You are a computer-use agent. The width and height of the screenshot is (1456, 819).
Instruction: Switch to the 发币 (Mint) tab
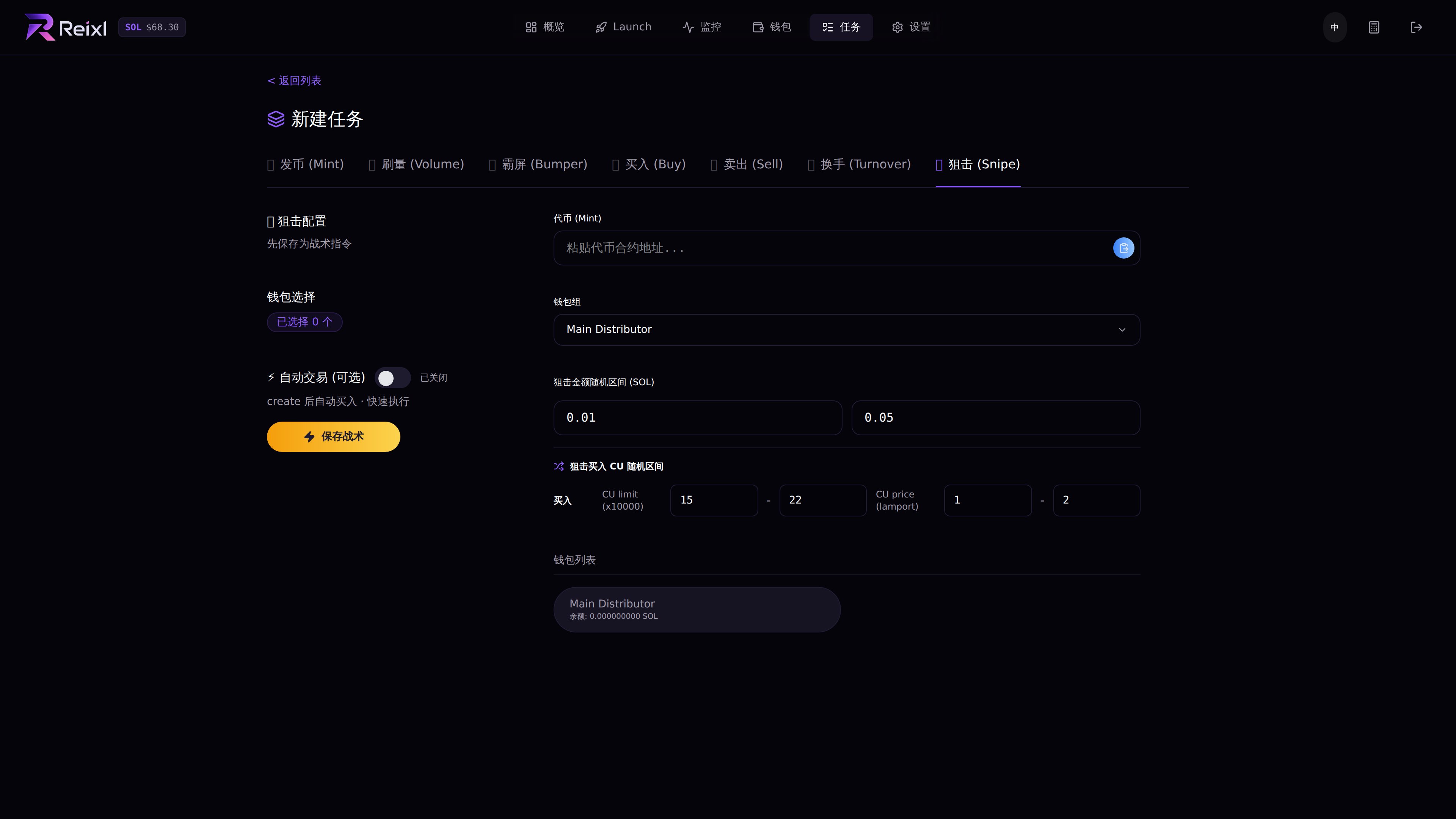(305, 165)
